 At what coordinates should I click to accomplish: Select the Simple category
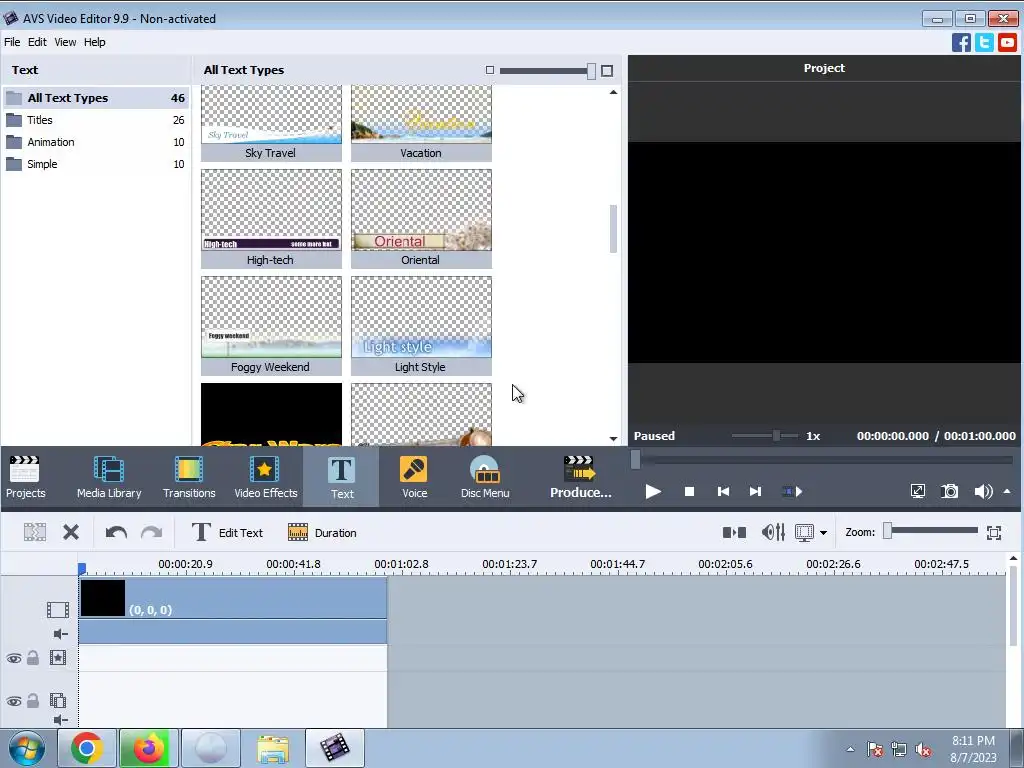click(x=96, y=165)
